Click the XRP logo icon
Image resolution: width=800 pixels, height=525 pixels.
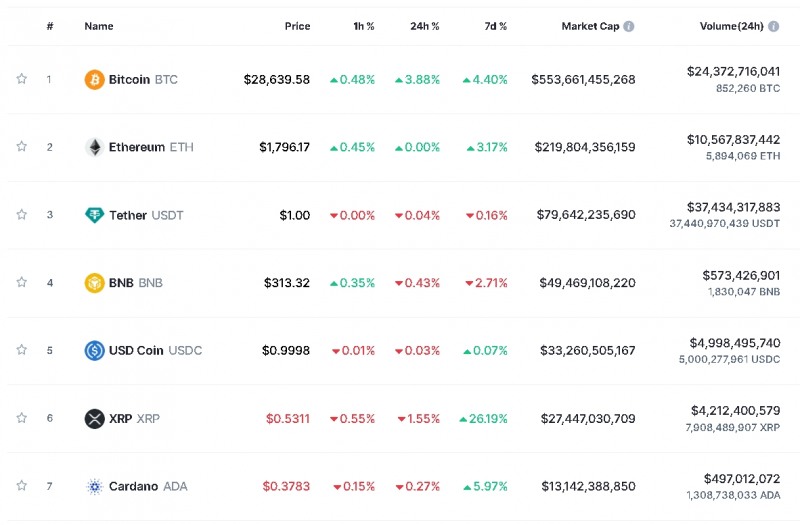pyautogui.click(x=94, y=419)
